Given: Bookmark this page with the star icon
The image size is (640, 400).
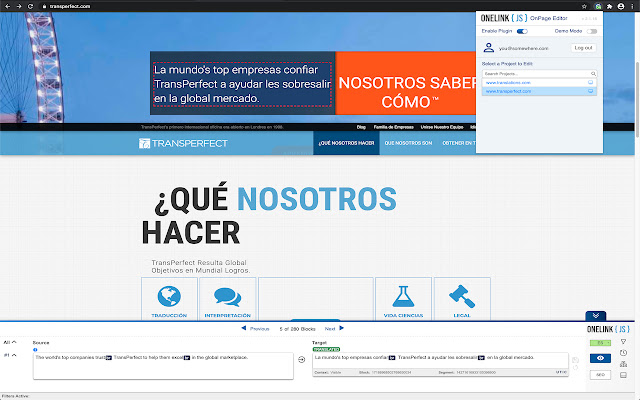Looking at the screenshot, I should (x=584, y=6).
